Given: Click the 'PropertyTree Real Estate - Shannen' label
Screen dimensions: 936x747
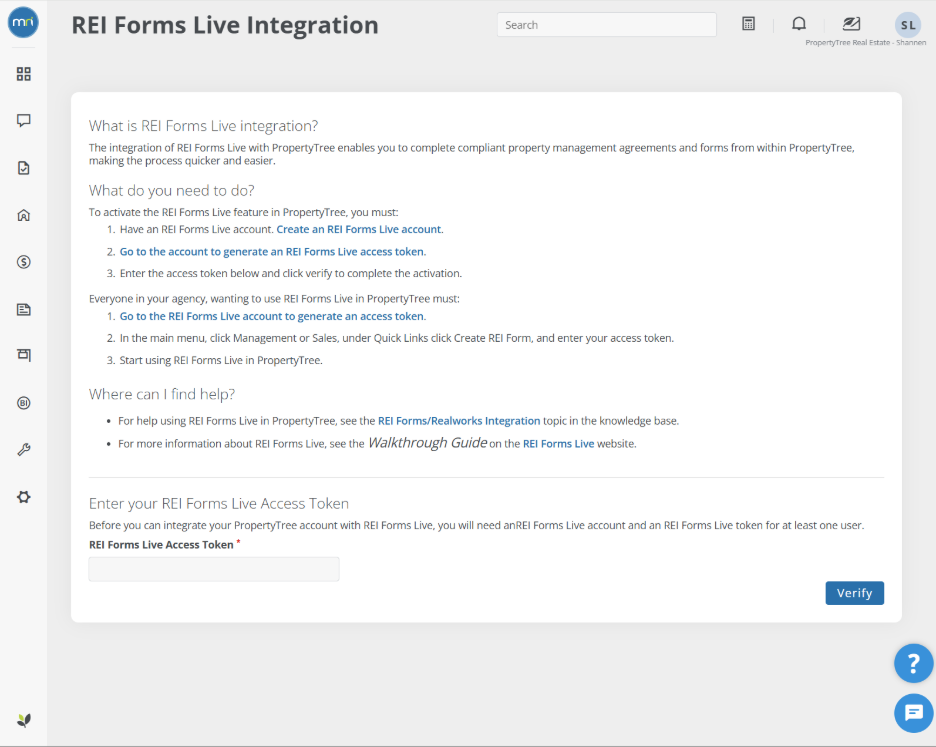Looking at the screenshot, I should (866, 42).
